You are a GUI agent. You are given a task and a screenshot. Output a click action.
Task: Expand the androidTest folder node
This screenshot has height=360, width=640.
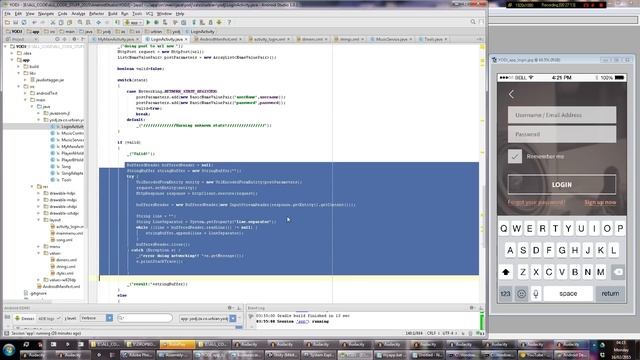pyautogui.click(x=25, y=93)
